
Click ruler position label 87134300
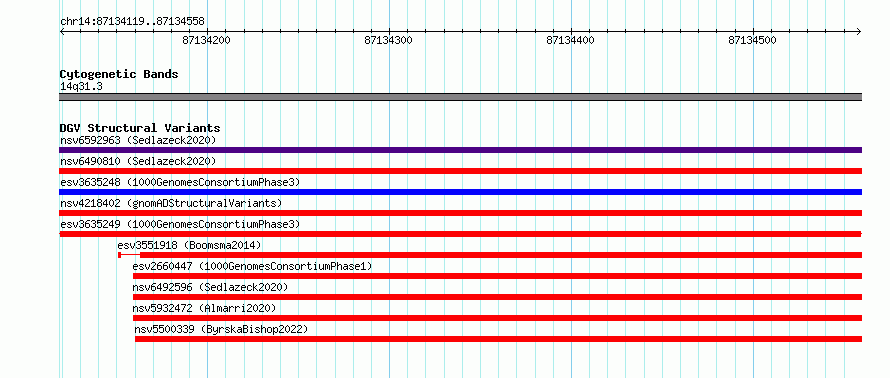(x=389, y=41)
